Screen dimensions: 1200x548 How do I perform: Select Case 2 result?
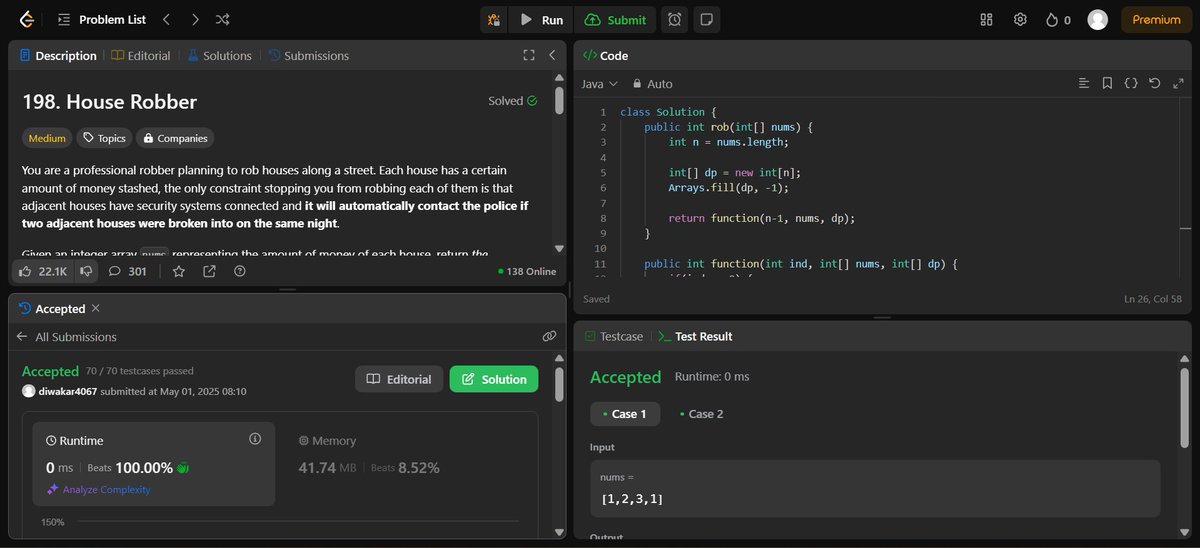coord(701,414)
